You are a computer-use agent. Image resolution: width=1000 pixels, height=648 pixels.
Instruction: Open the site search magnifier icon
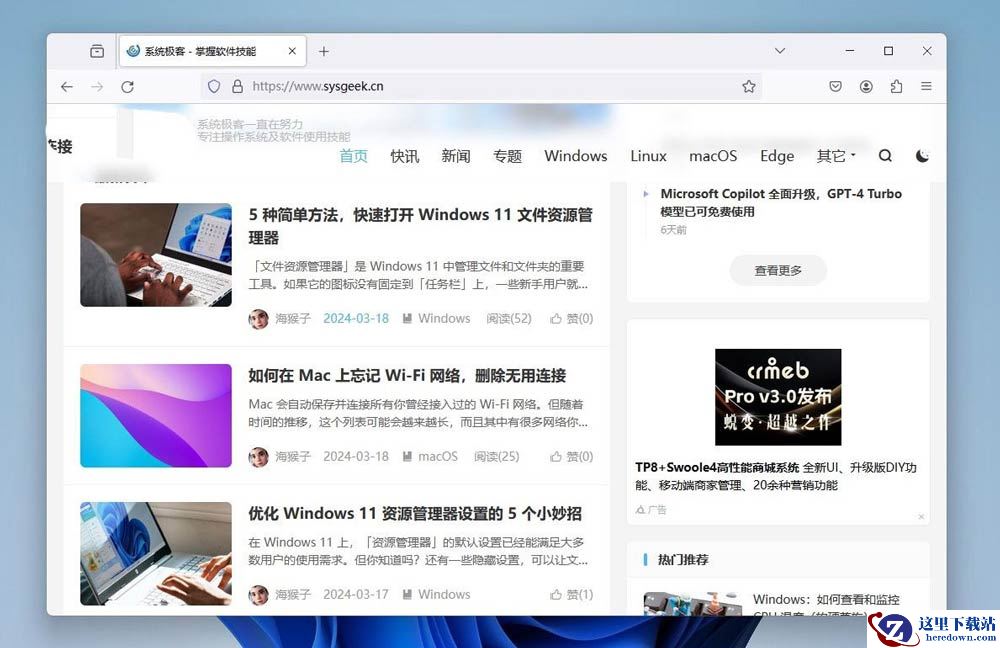click(x=885, y=156)
